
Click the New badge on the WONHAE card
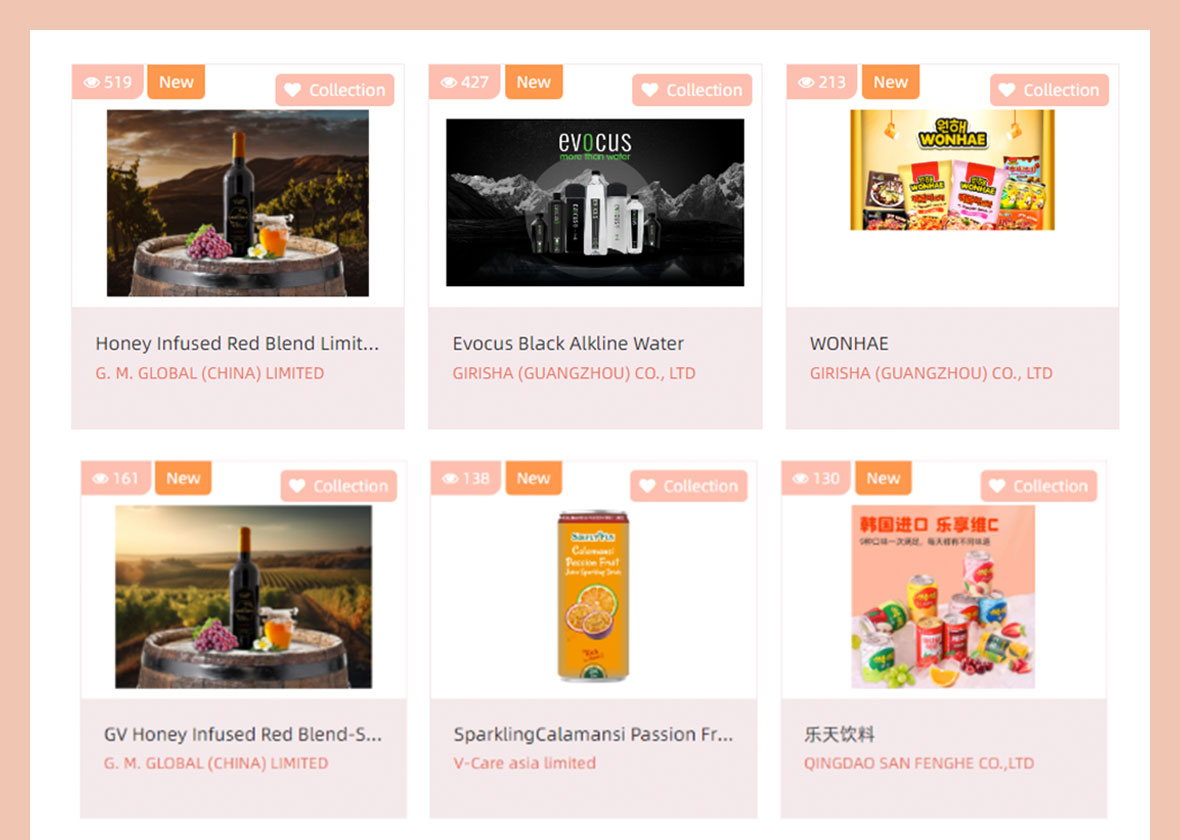(890, 81)
